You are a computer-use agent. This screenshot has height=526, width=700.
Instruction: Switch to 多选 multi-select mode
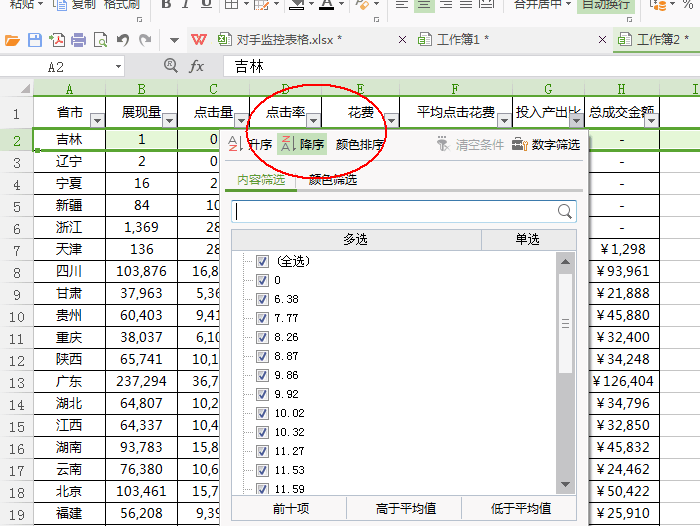pyautogui.click(x=356, y=240)
